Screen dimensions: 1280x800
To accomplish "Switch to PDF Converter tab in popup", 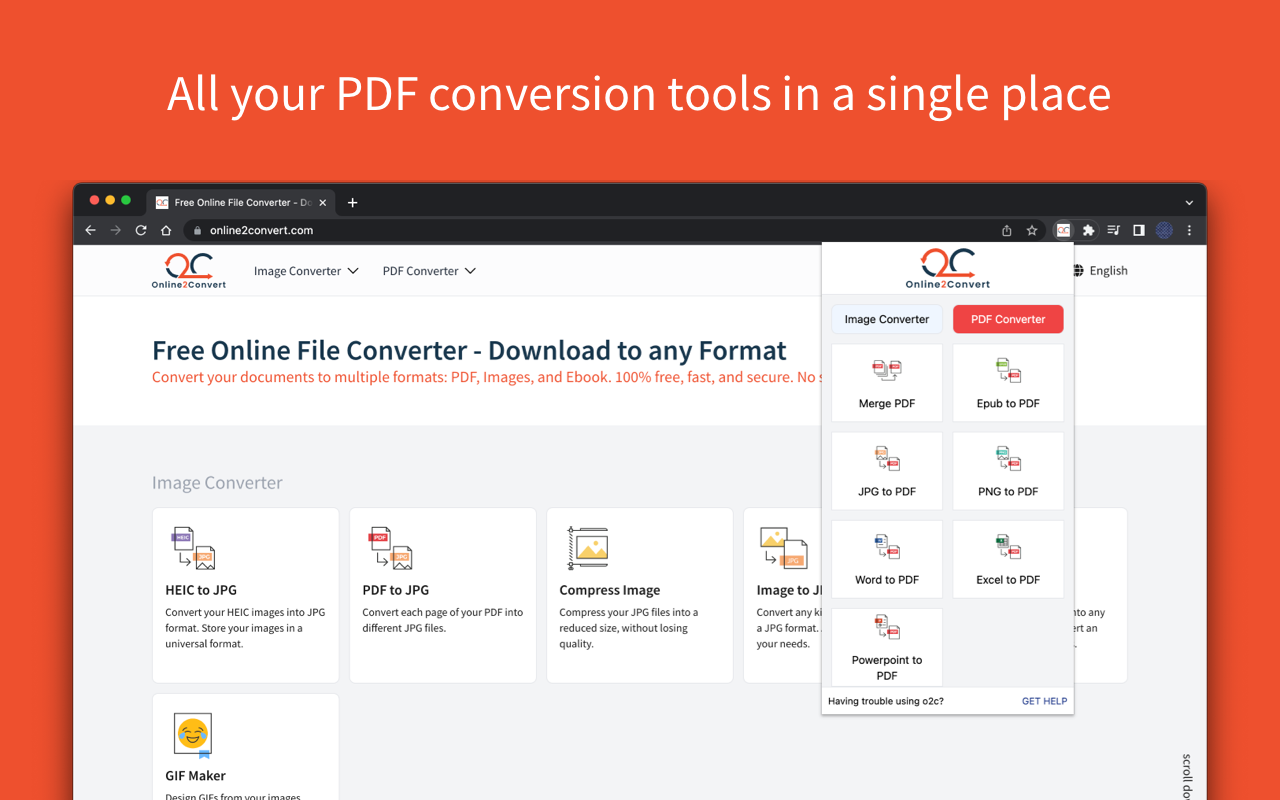I will [1008, 319].
